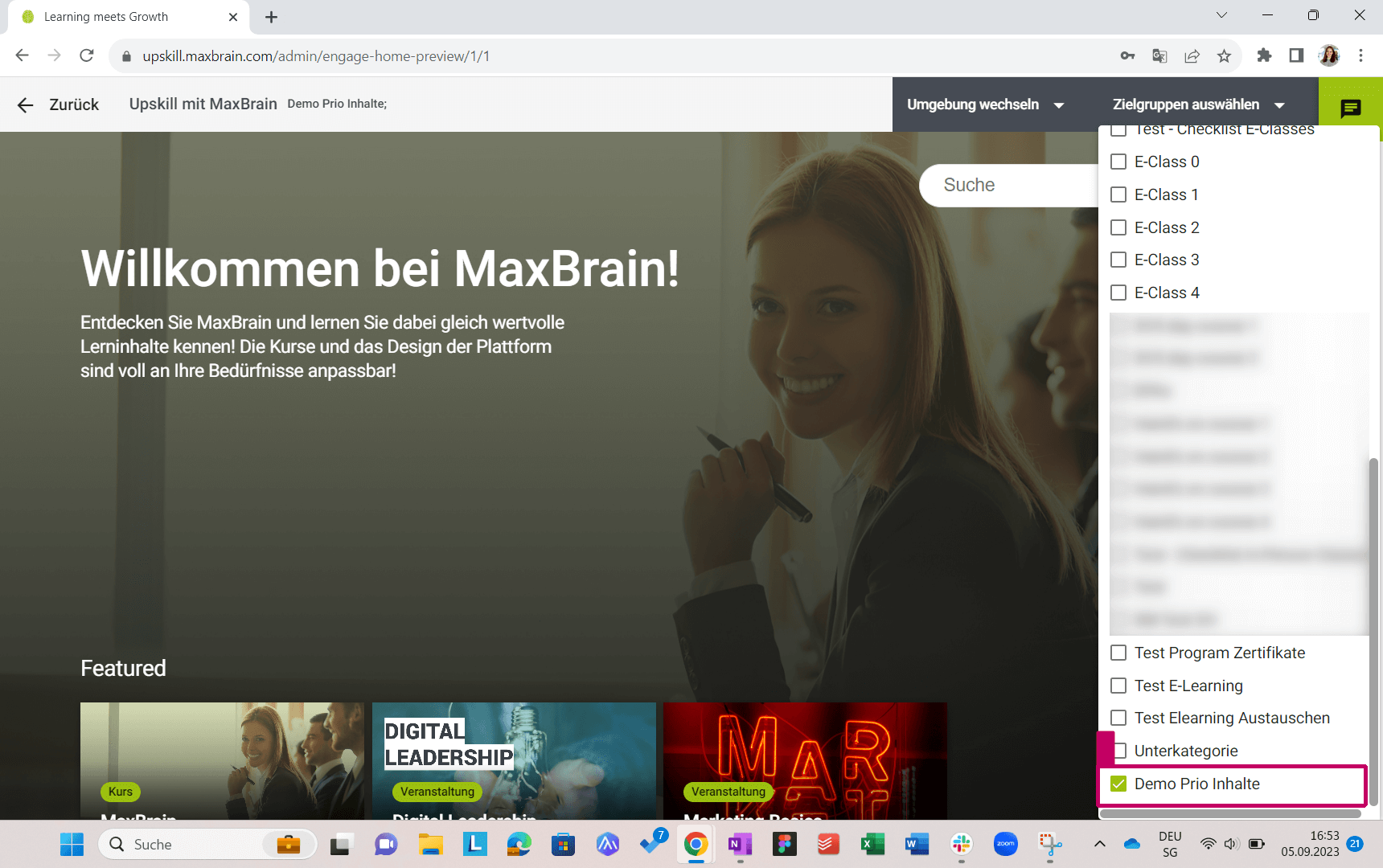1383x868 pixels.
Task: Check the E-Class 4 checkbox
Action: pyautogui.click(x=1118, y=293)
